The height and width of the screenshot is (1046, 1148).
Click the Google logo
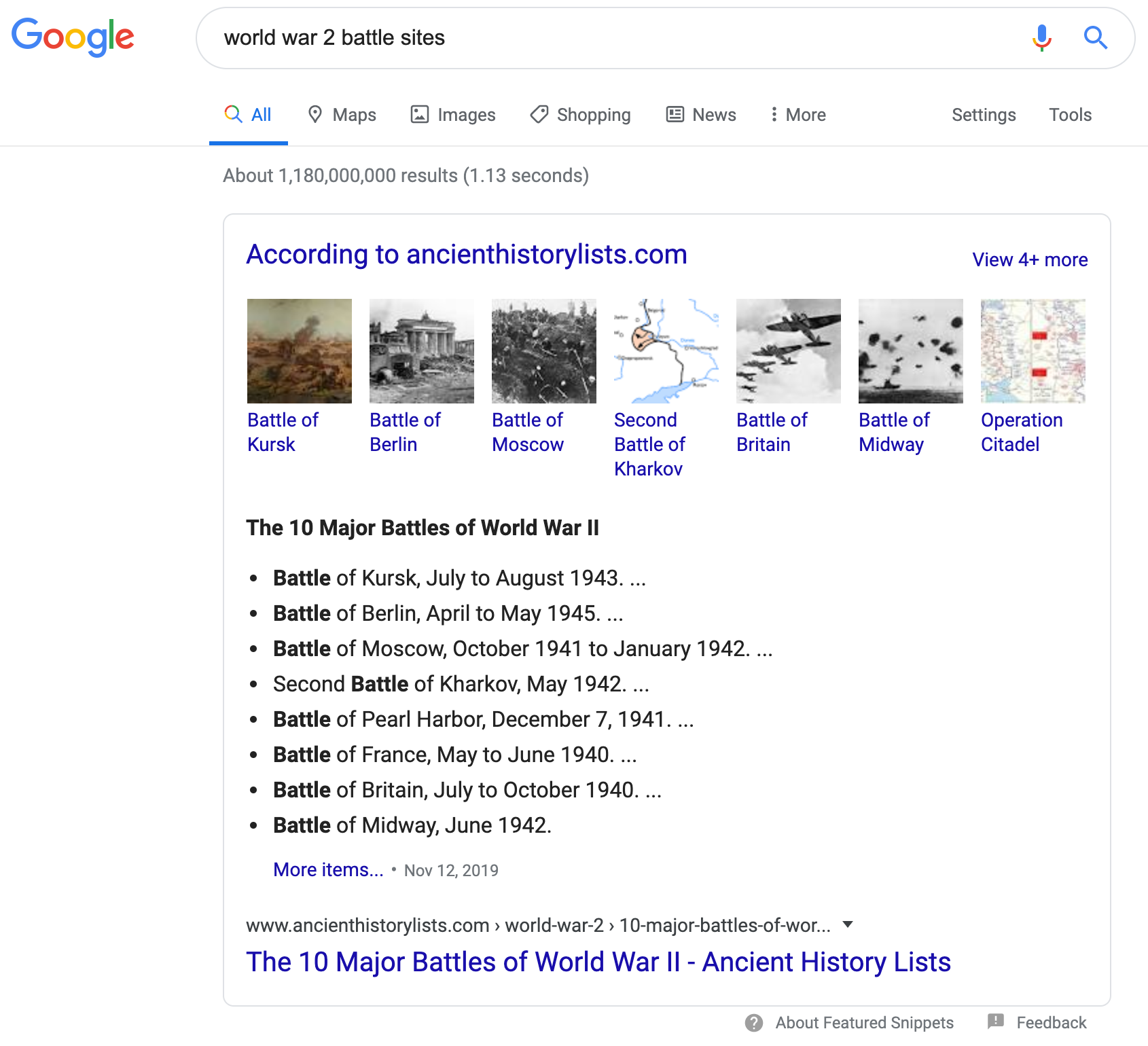[73, 37]
